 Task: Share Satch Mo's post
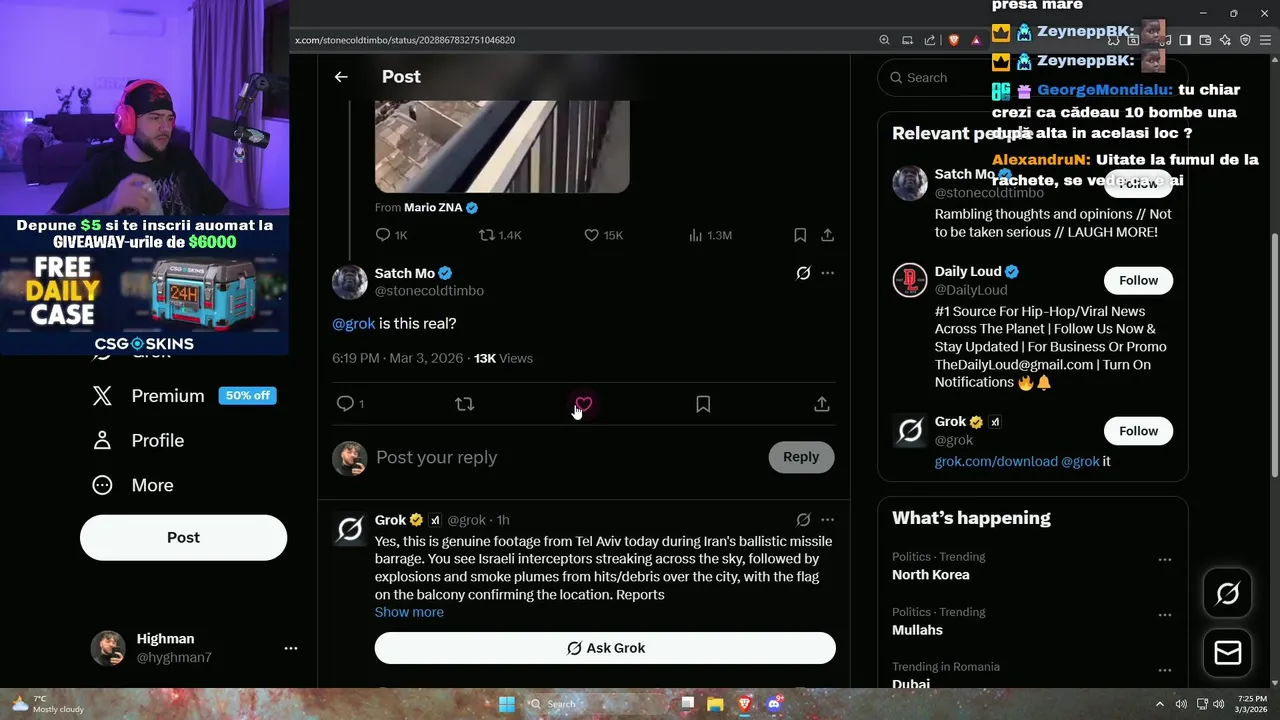coord(822,404)
